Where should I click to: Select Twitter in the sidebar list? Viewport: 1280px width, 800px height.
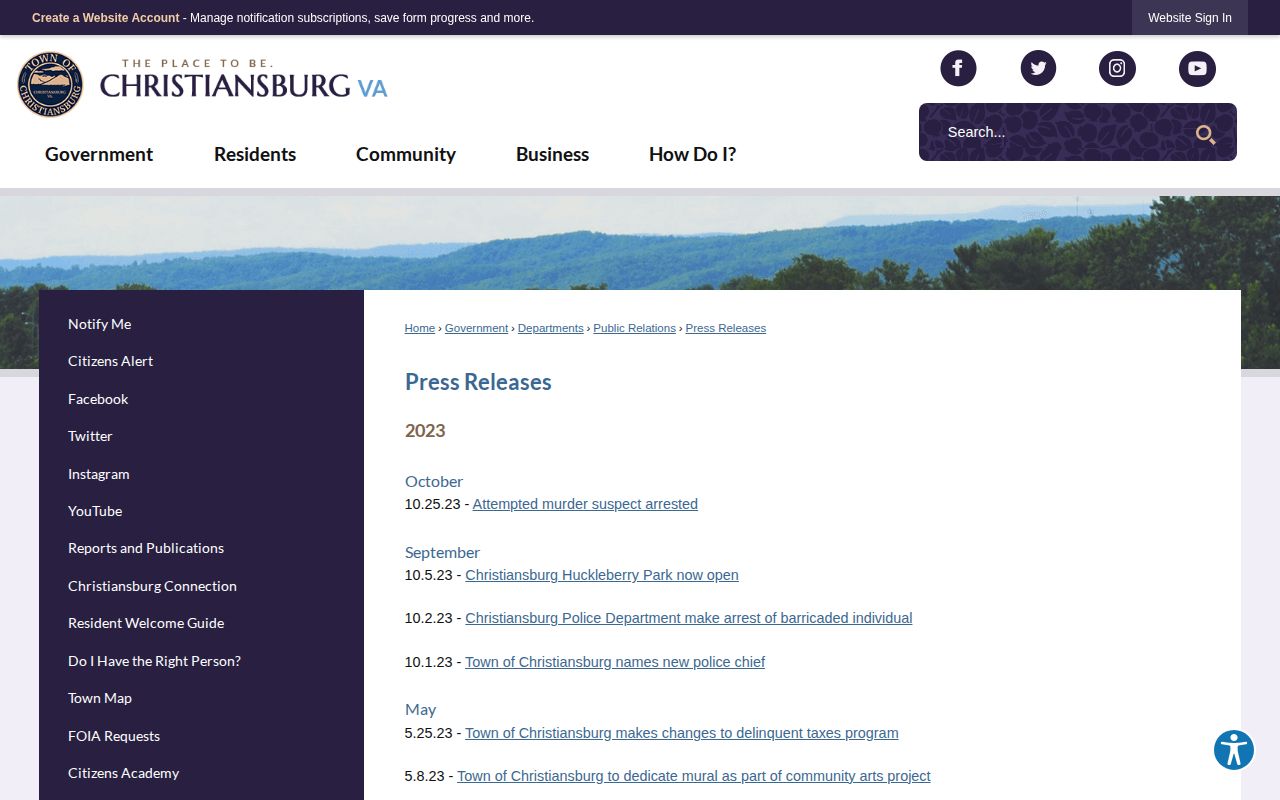(90, 436)
